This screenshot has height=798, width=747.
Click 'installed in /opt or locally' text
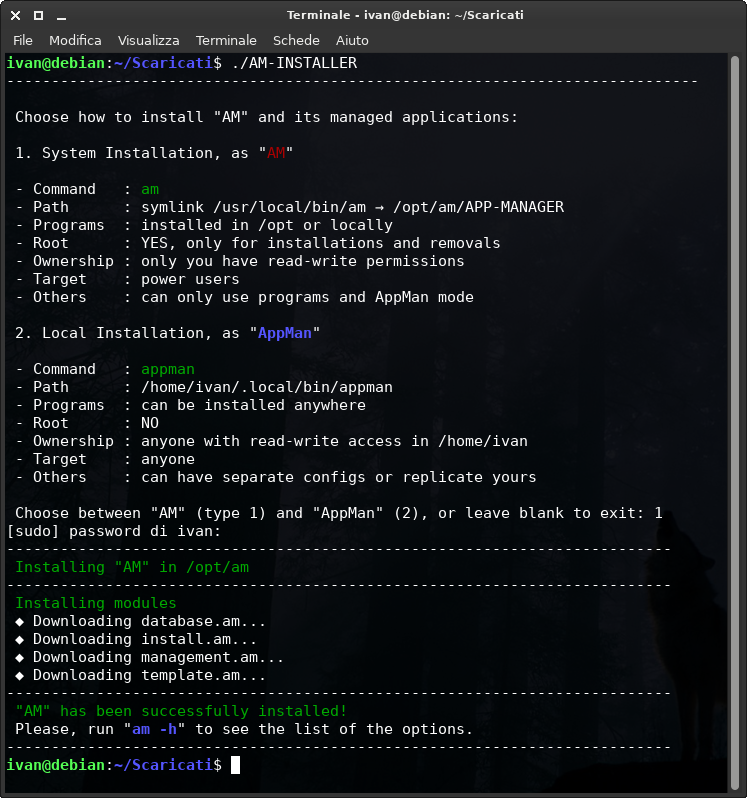coord(267,225)
